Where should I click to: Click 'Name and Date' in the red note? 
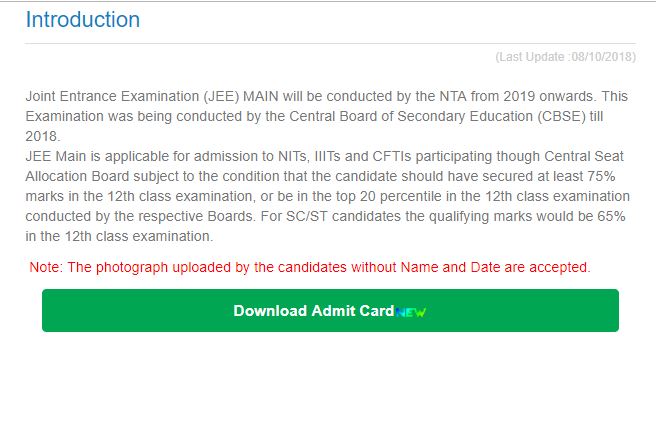click(x=450, y=267)
